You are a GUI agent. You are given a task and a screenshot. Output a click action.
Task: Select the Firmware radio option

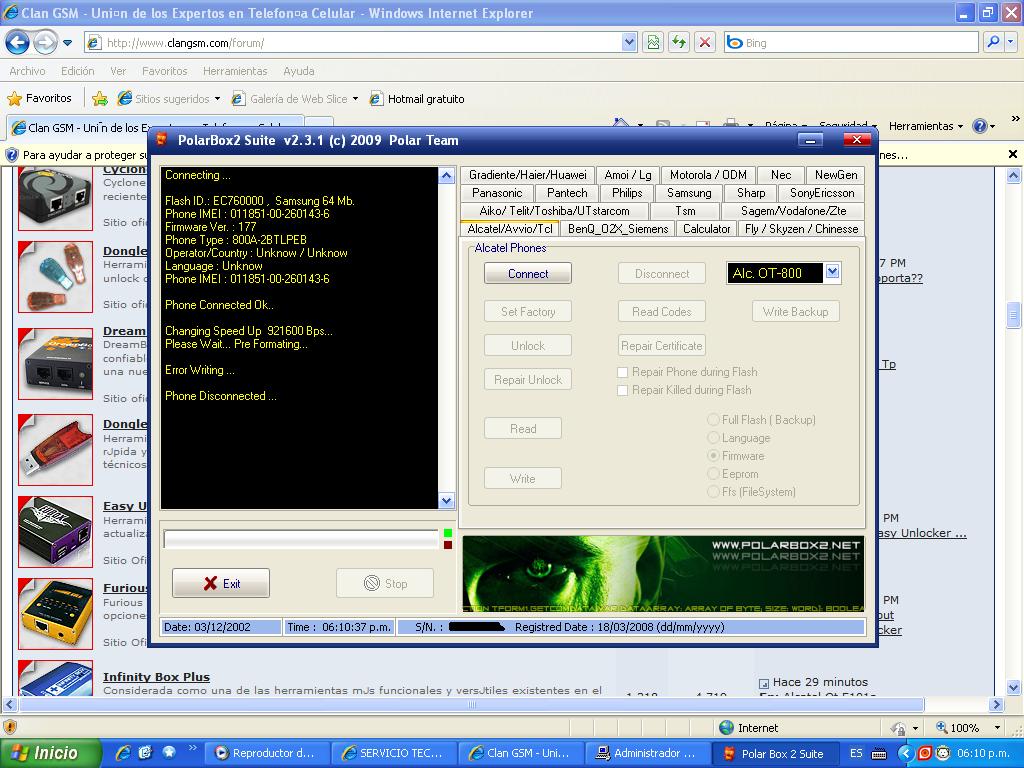713,455
